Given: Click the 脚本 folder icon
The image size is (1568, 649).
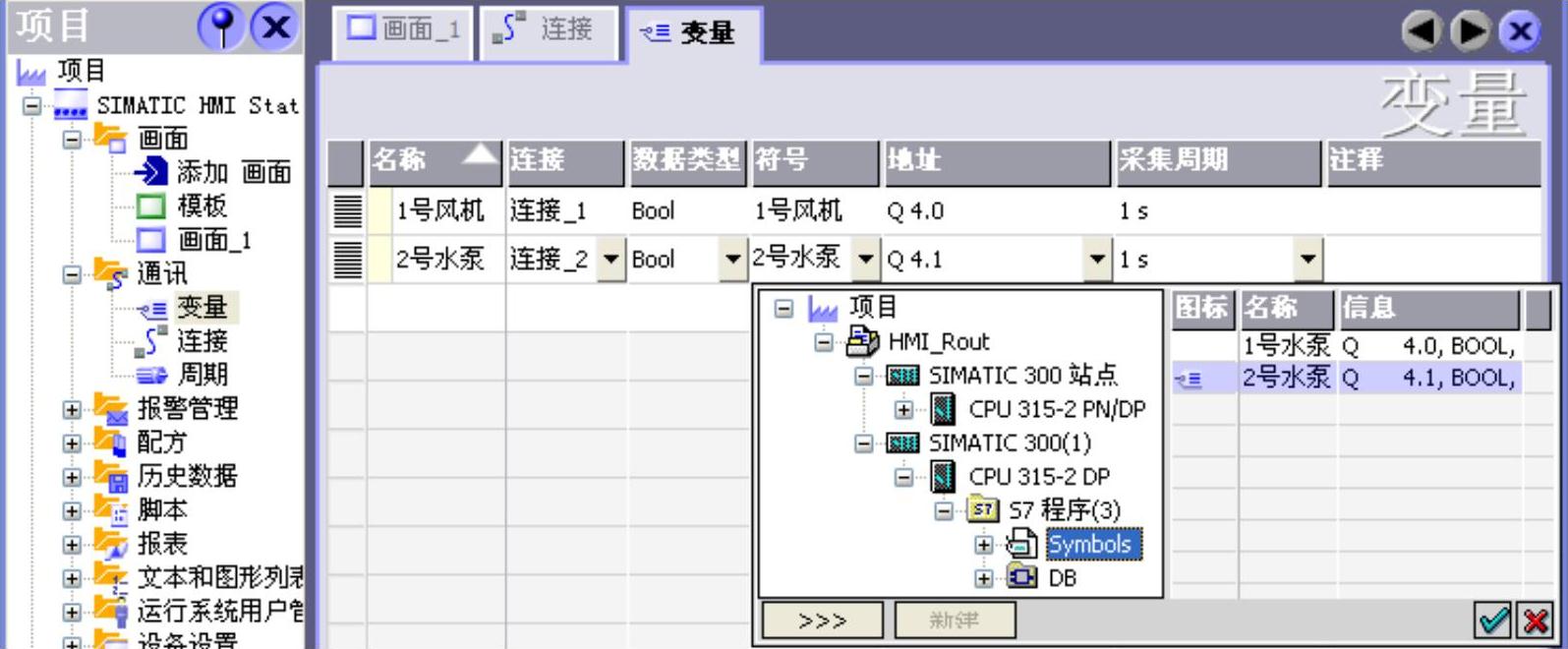Looking at the screenshot, I should [x=111, y=511].
